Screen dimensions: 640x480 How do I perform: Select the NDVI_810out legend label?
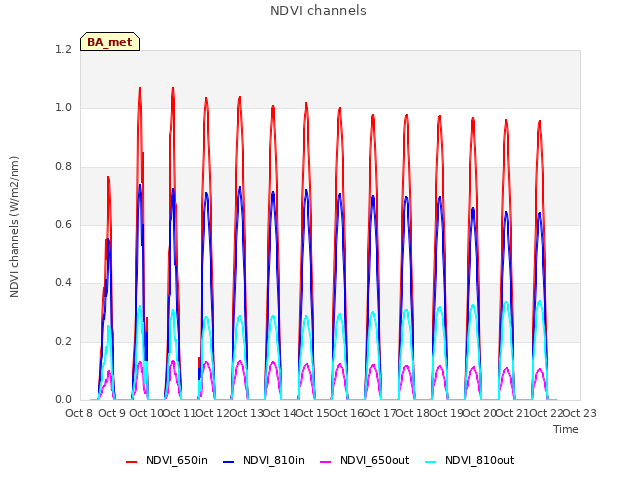[479, 460]
